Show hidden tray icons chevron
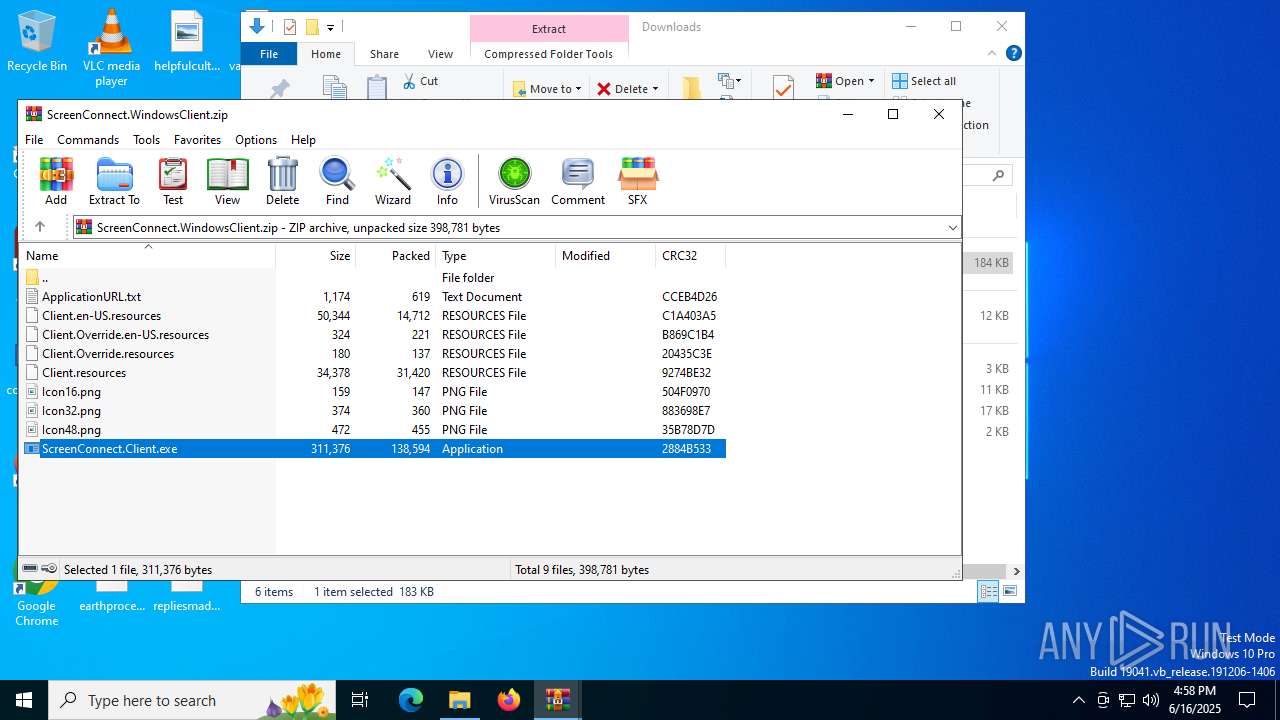Viewport: 1280px width, 720px height. 1078,700
